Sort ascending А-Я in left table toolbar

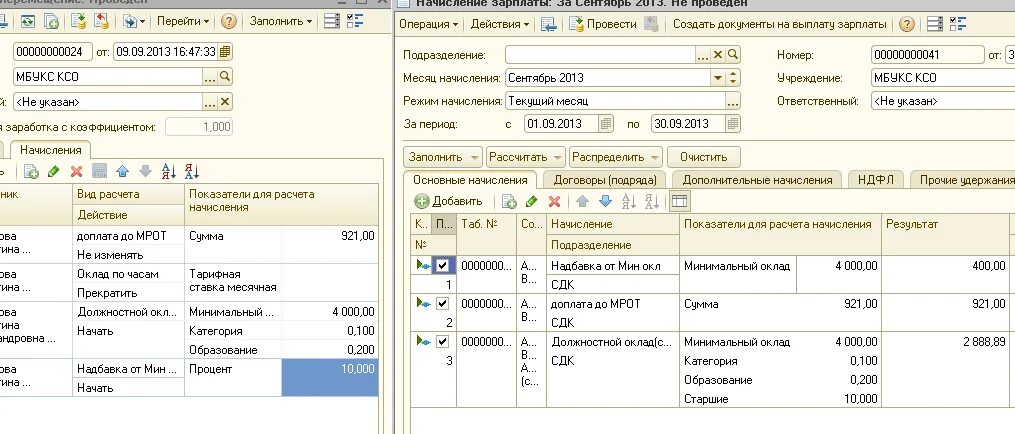click(x=168, y=172)
